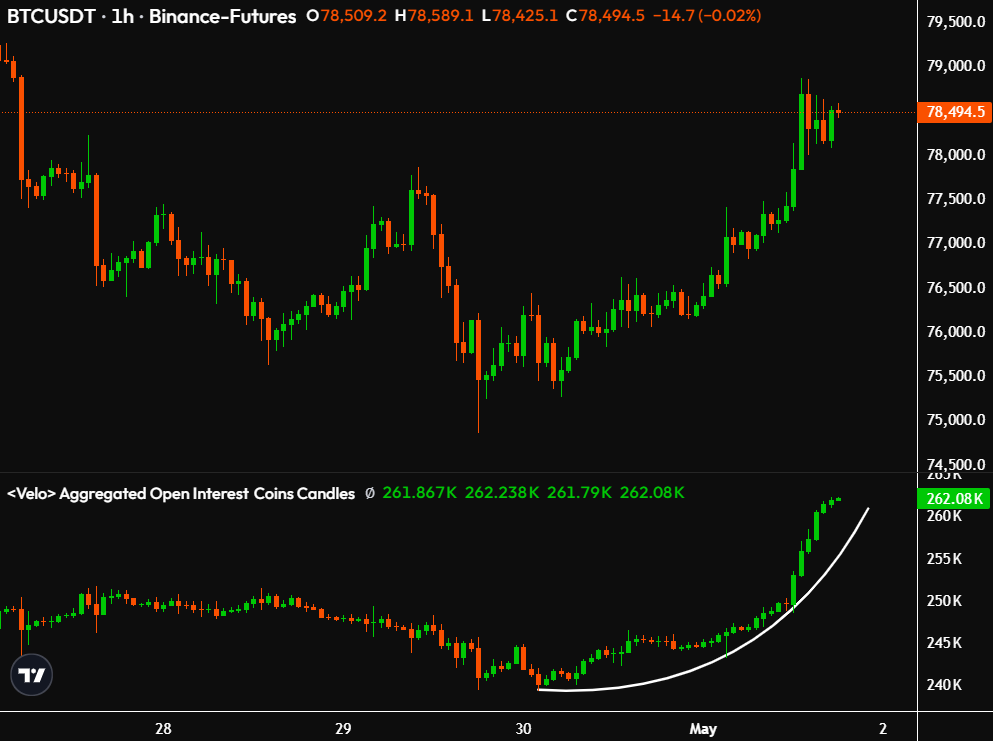This screenshot has width=993, height=741.
Task: Click the 74,500.0 price axis label
Action: [956, 464]
